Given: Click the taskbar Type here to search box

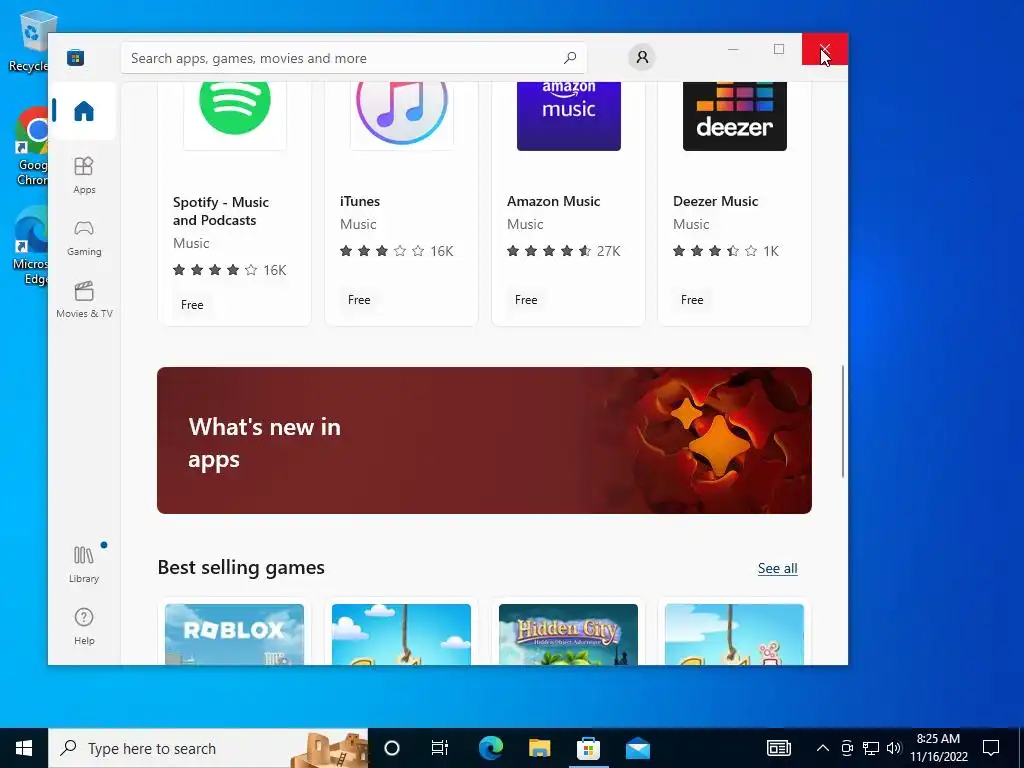Looking at the screenshot, I should coord(208,748).
